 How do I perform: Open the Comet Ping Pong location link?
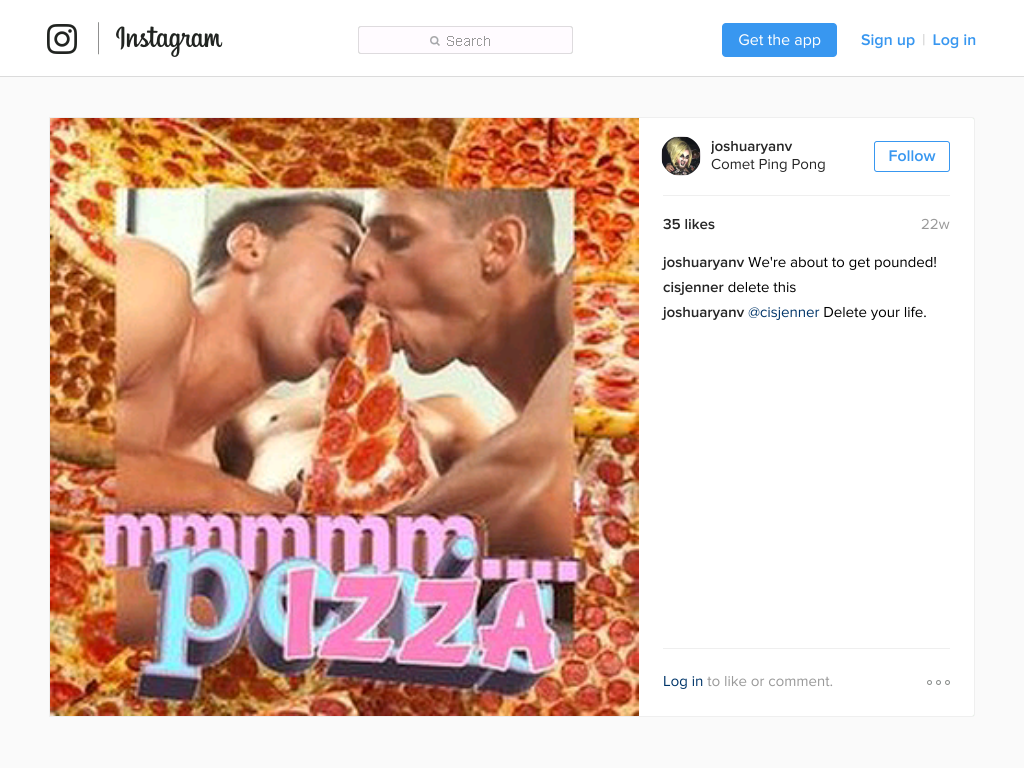point(768,165)
